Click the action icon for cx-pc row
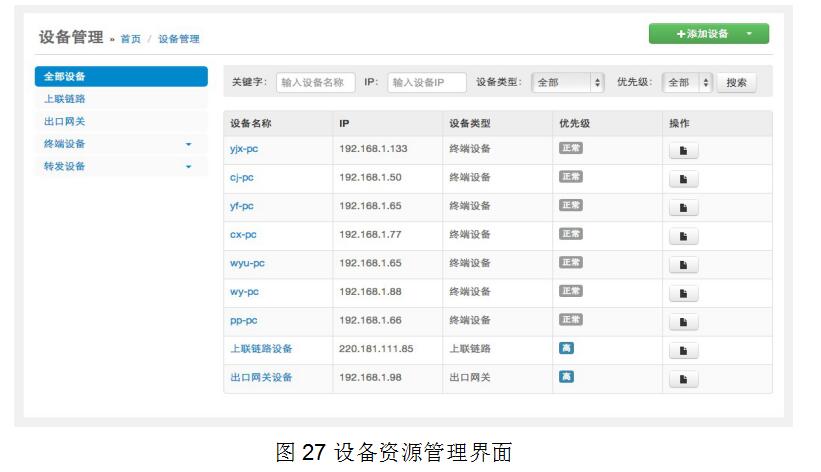Image resolution: width=821 pixels, height=472 pixels. pos(683,237)
